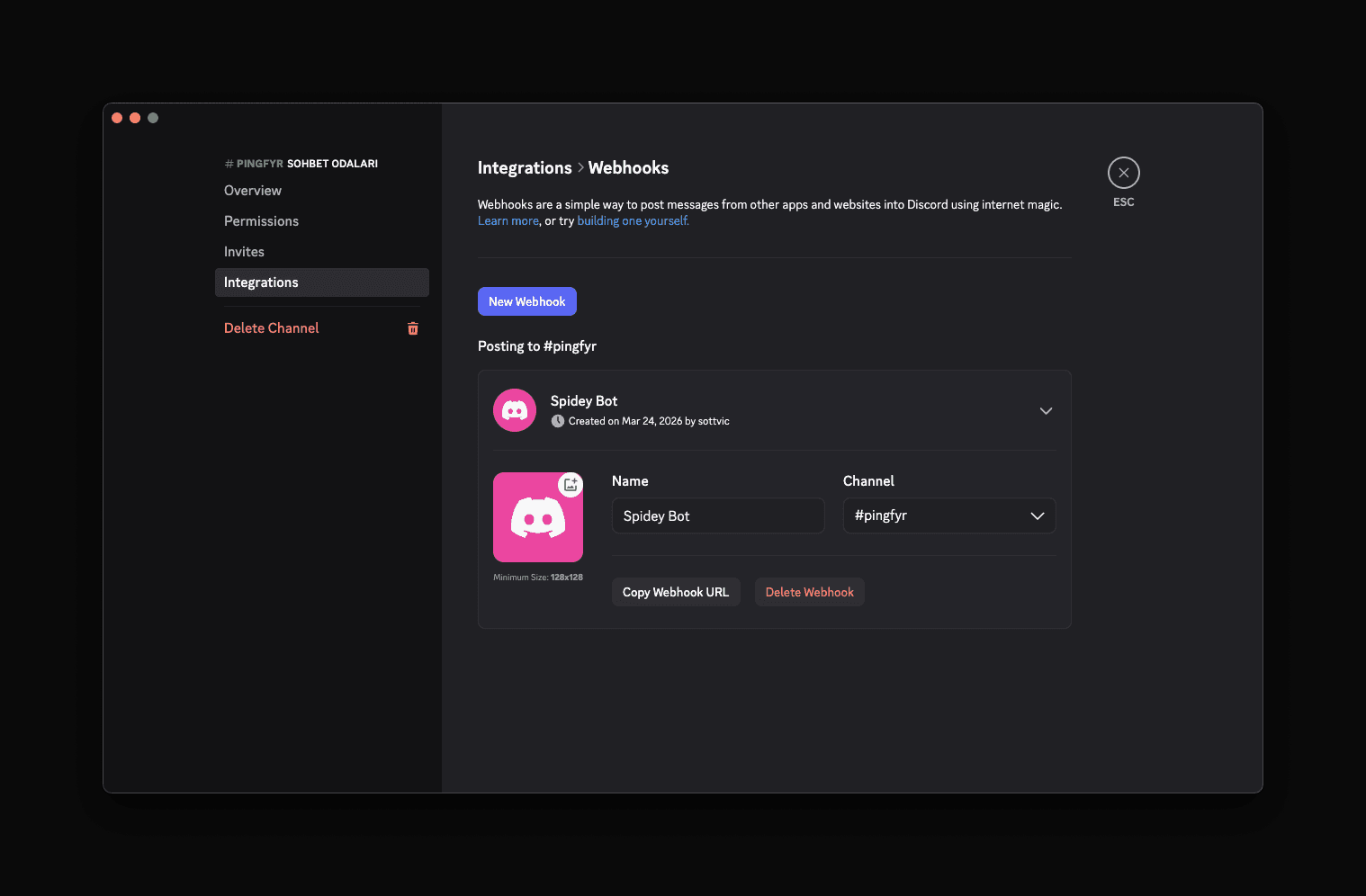Viewport: 1366px width, 896px height.
Task: Click the dropdown arrow on the Channel selector
Action: coord(1036,515)
